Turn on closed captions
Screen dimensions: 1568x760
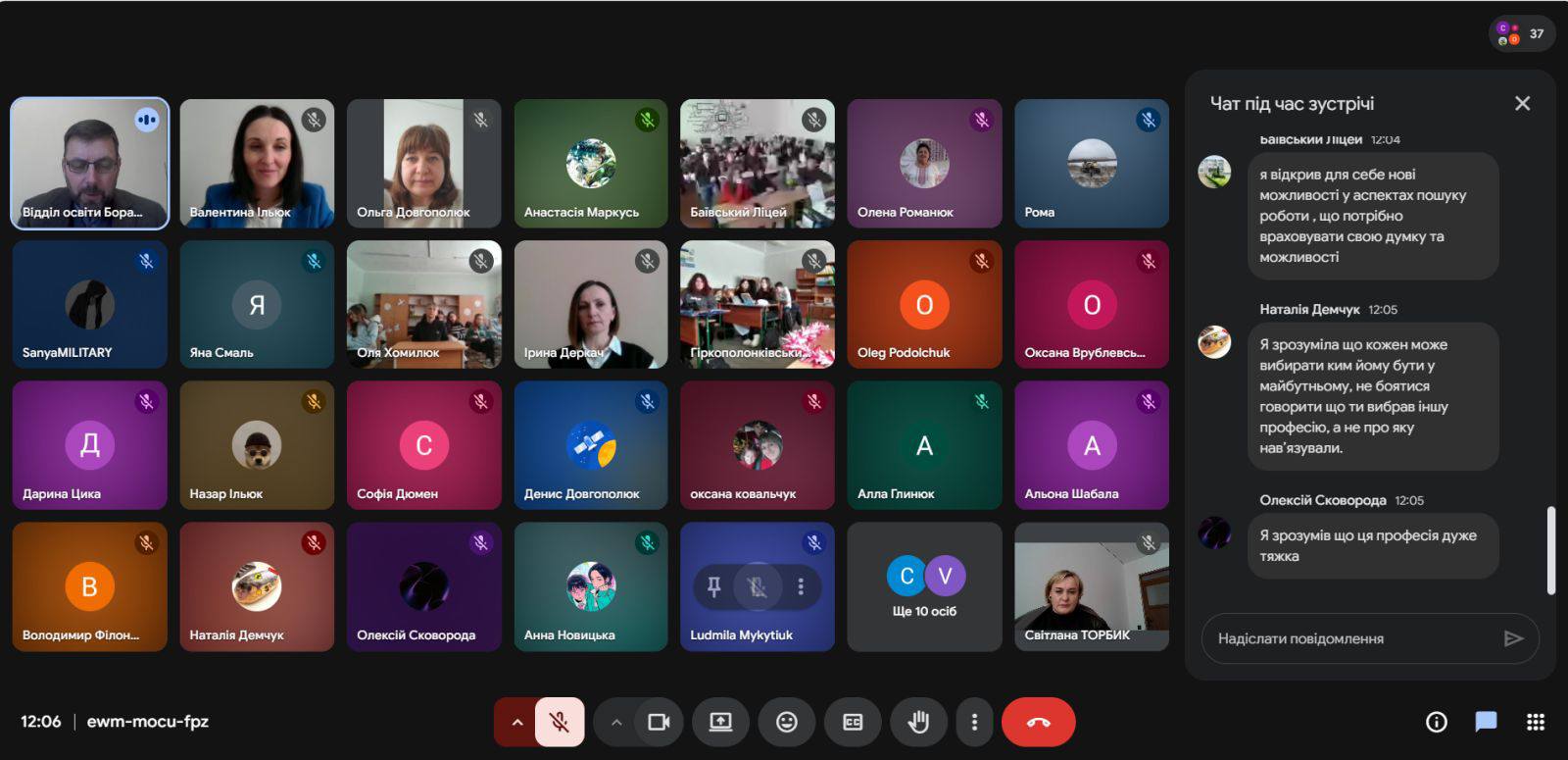(853, 723)
